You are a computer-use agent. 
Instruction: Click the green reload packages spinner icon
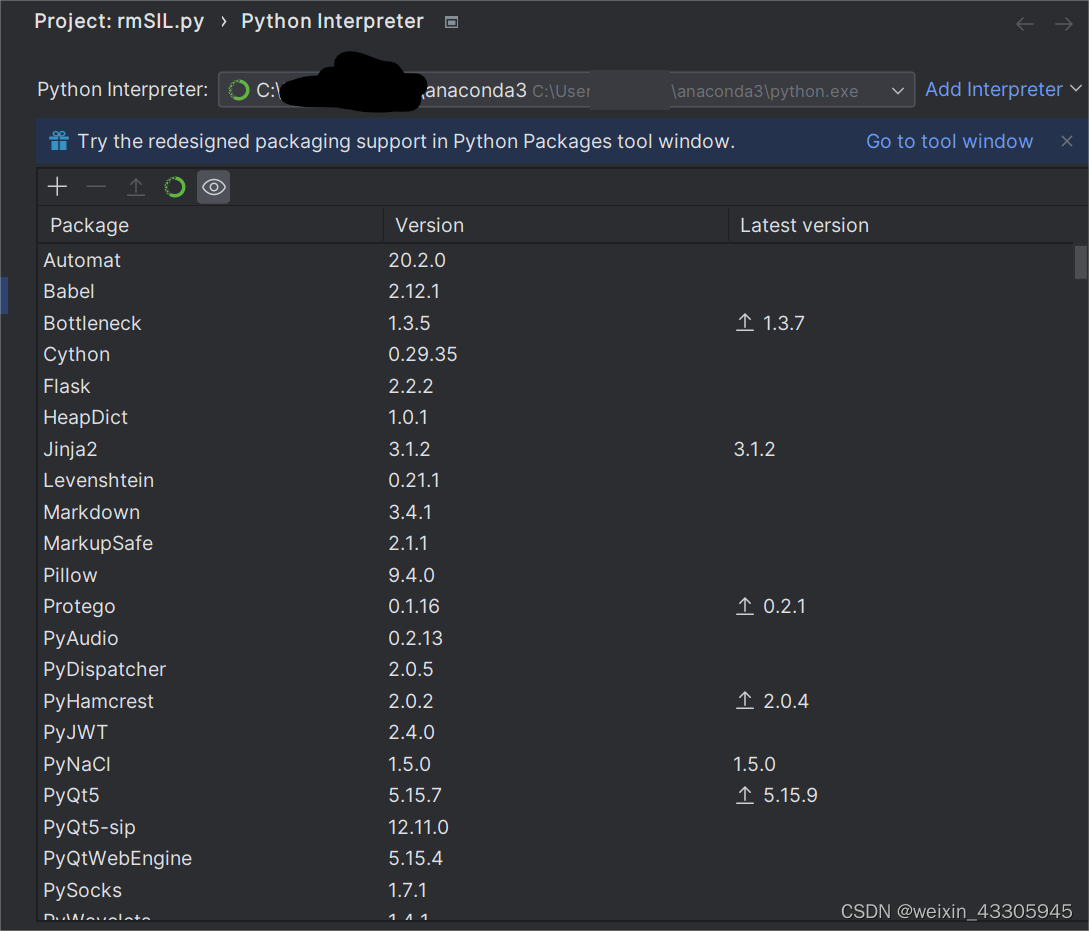coord(174,187)
